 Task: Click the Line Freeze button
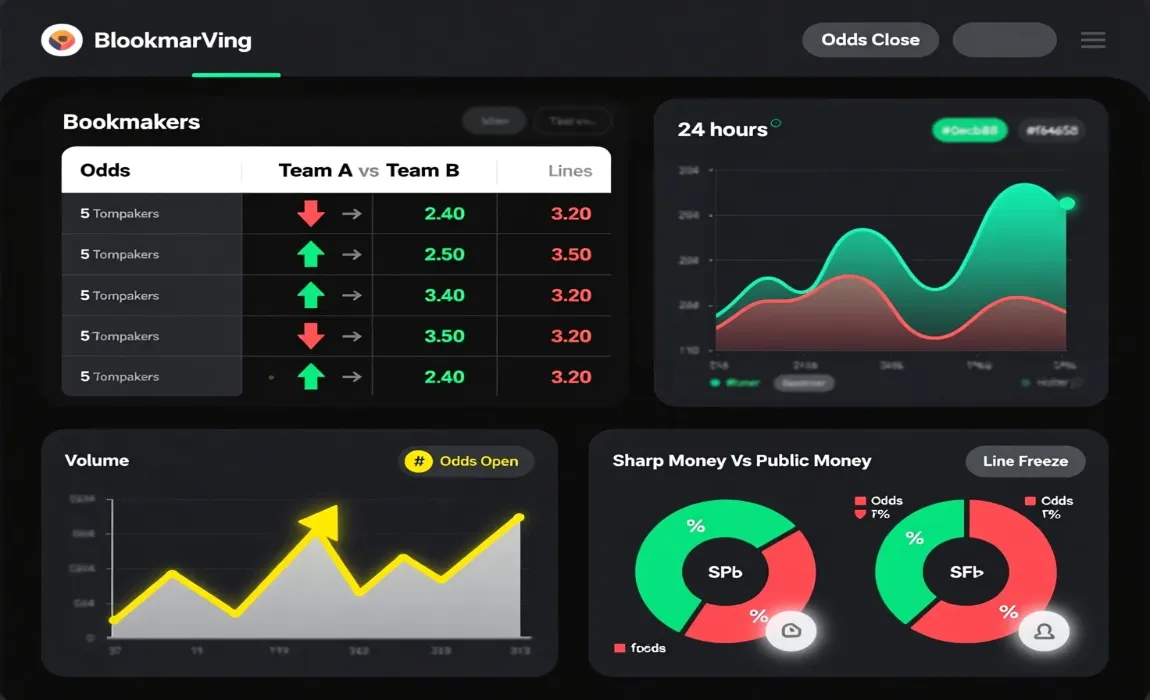1025,461
